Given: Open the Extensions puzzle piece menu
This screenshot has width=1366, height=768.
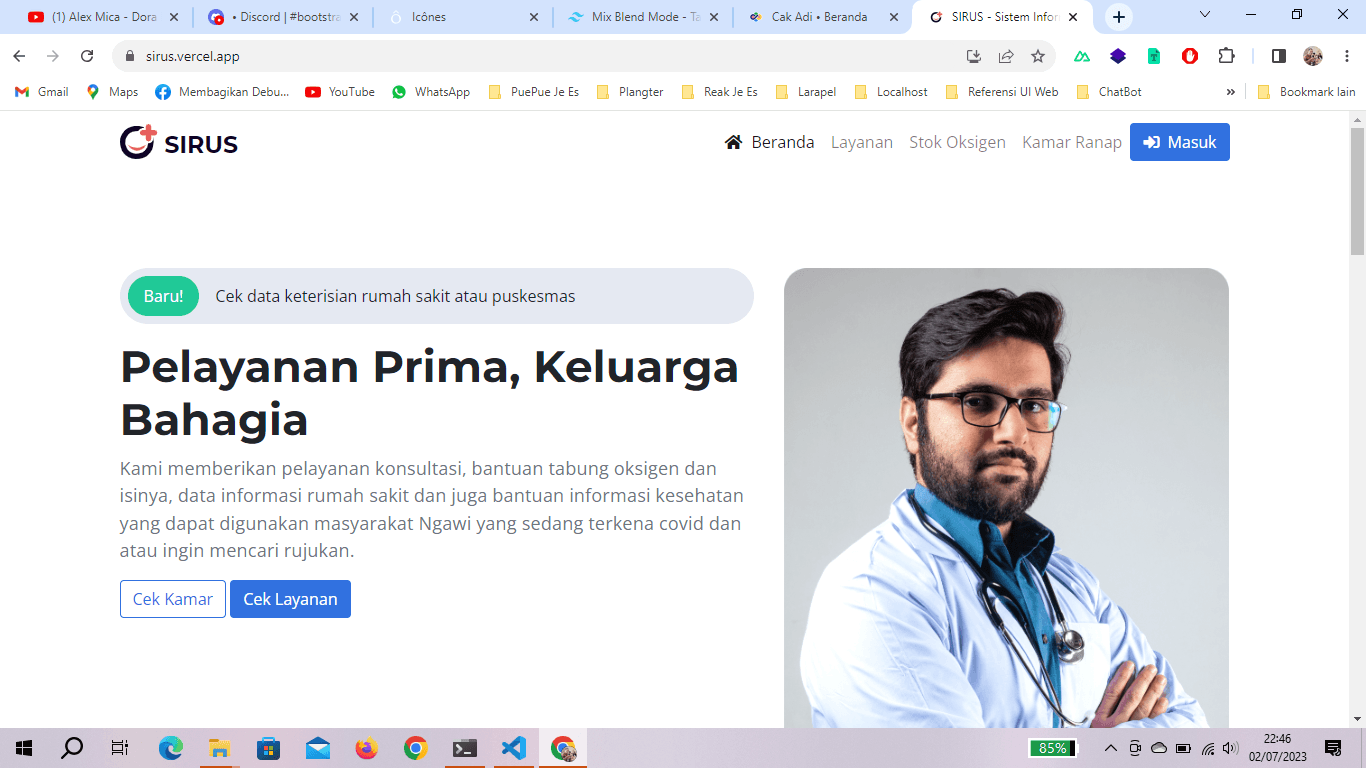Looking at the screenshot, I should click(1226, 56).
